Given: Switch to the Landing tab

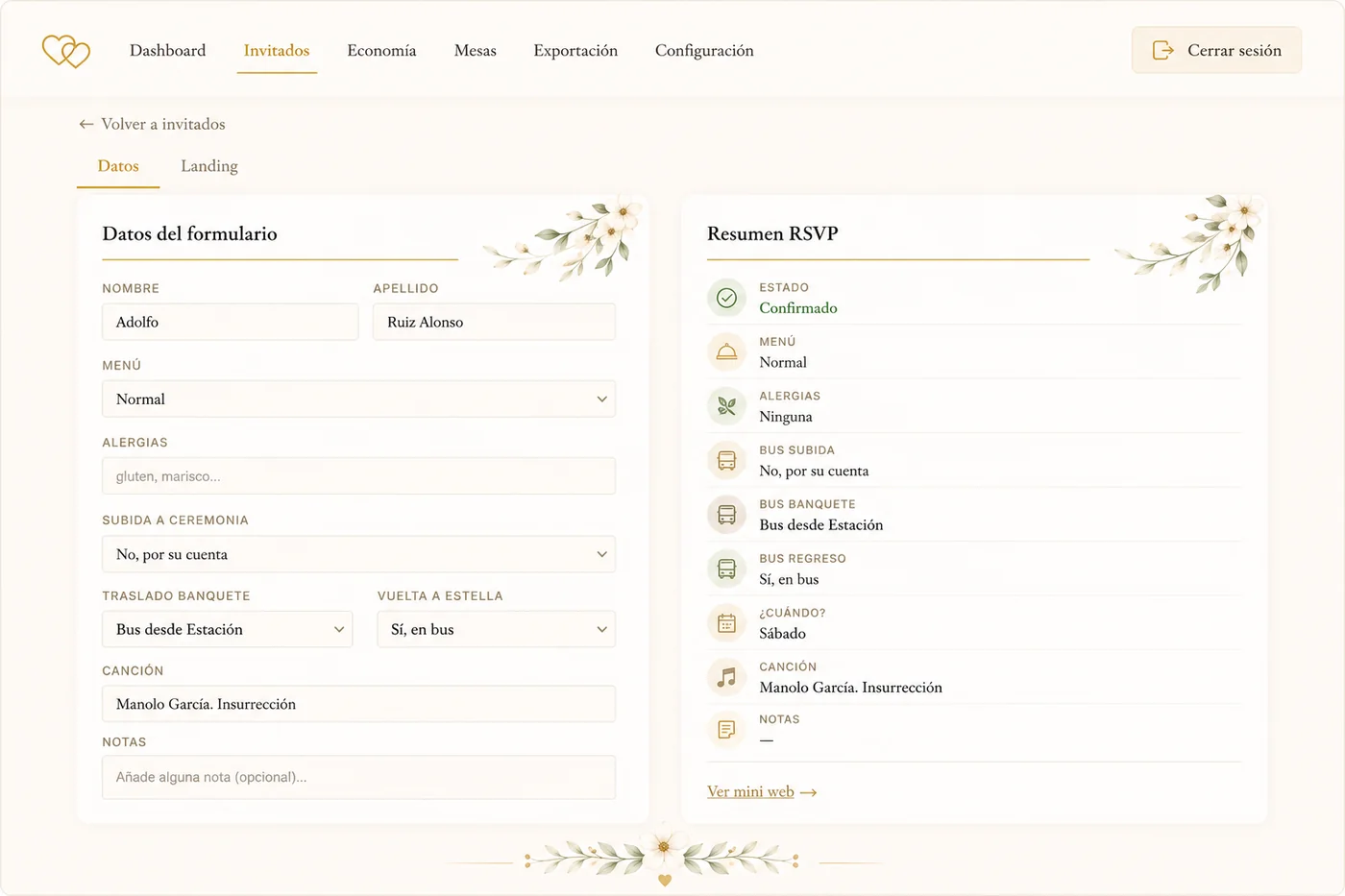Looking at the screenshot, I should tap(209, 166).
